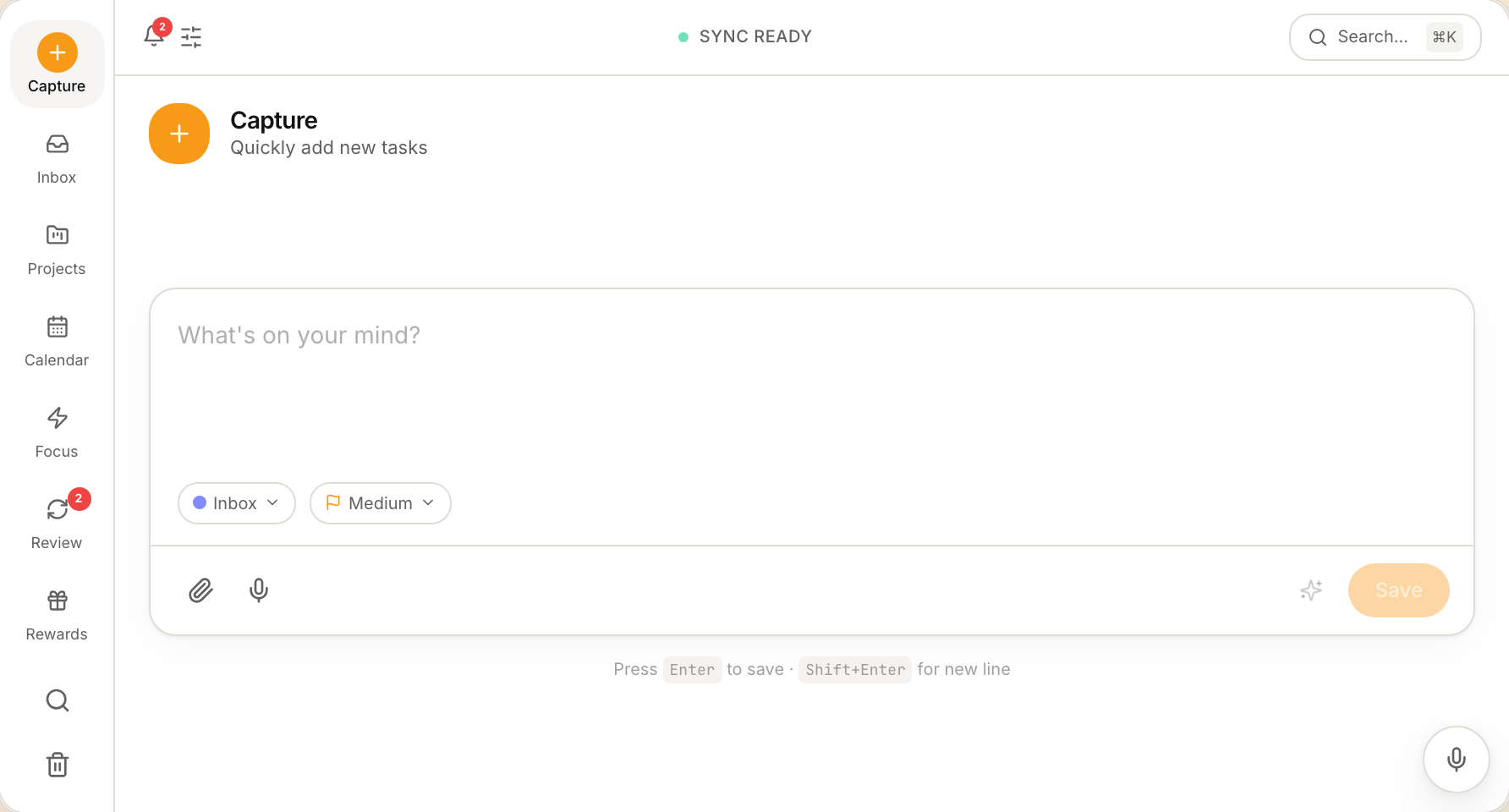
Task: Open the Inbox destination dropdown
Action: click(x=236, y=503)
